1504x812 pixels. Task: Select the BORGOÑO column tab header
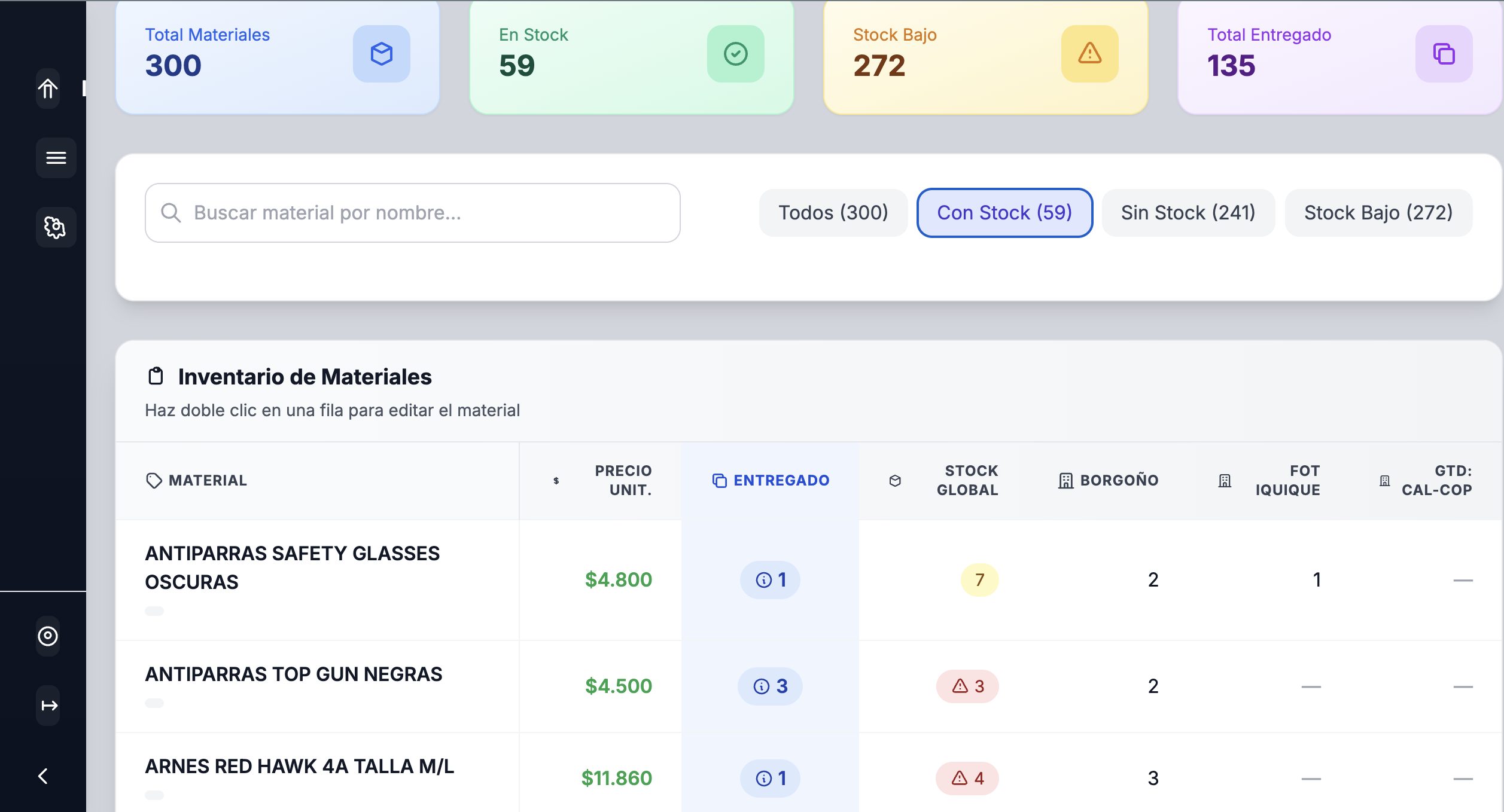click(1109, 480)
